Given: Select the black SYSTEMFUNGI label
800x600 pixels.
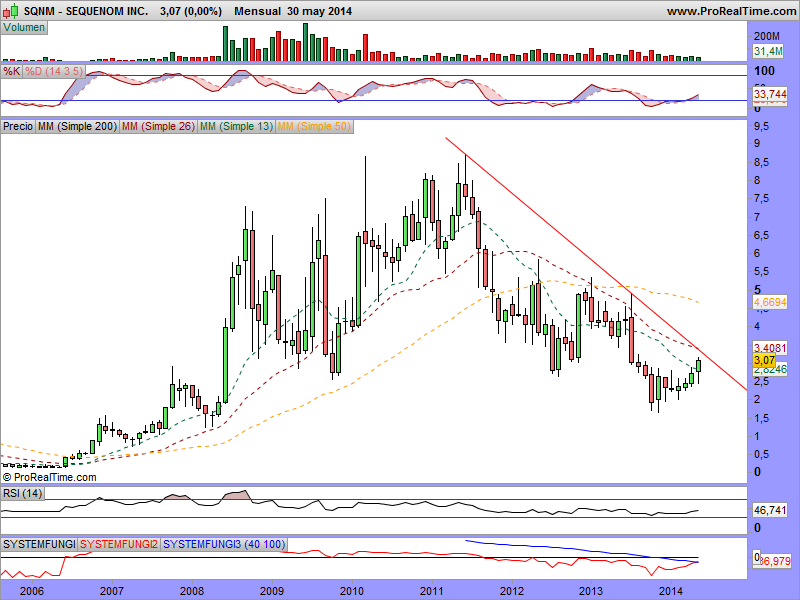Looking at the screenshot, I should pos(39,544).
